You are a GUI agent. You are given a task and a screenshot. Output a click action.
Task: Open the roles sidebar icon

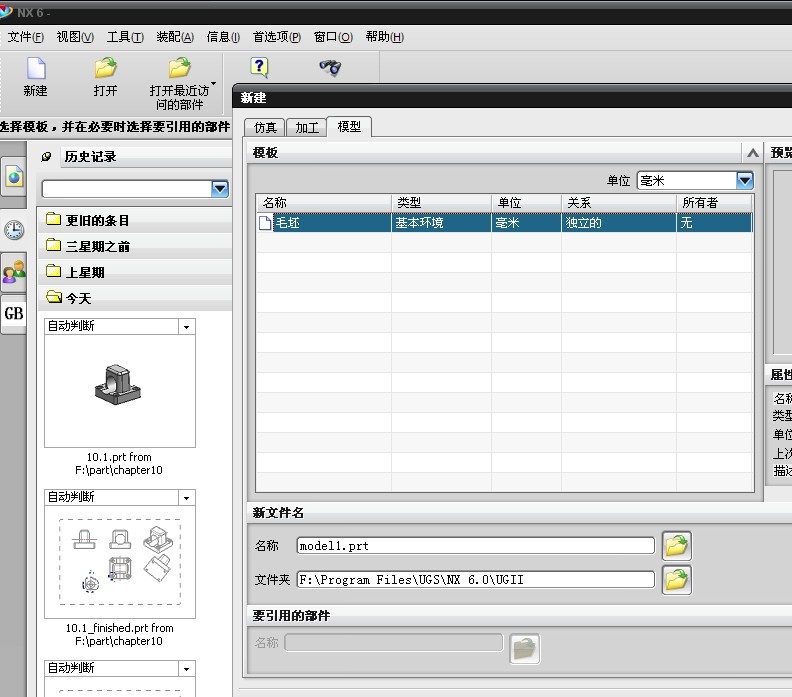pos(14,272)
